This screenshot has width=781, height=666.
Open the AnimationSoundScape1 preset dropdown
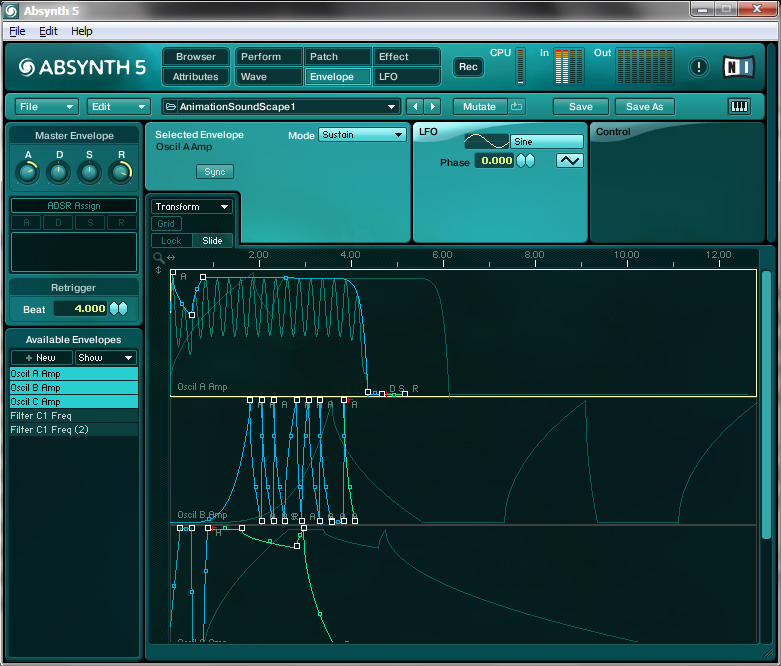281,107
